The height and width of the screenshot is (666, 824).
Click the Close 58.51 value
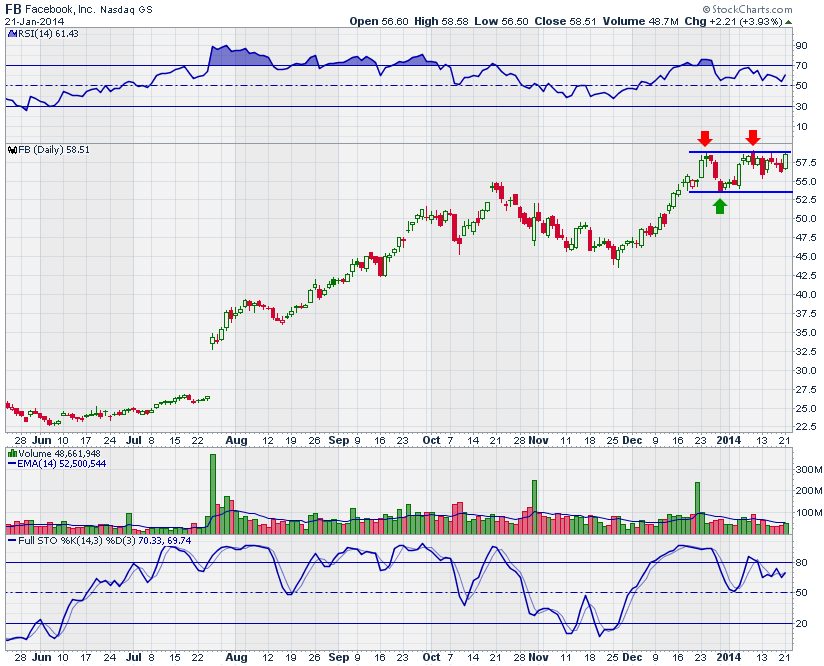click(565, 22)
